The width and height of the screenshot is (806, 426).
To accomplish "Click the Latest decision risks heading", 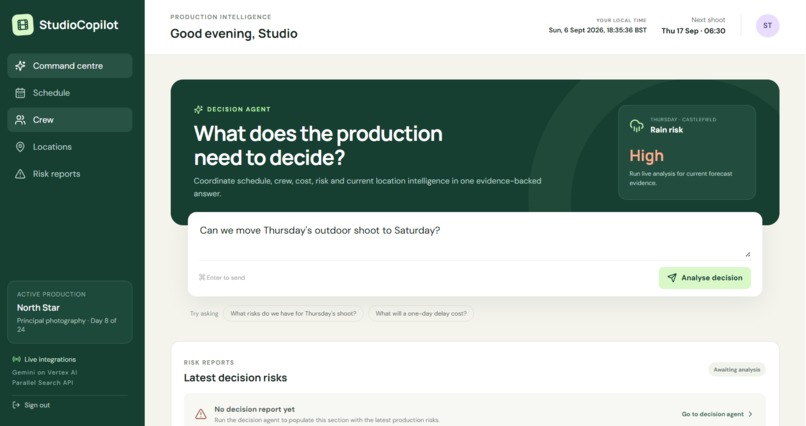I will (x=235, y=378).
